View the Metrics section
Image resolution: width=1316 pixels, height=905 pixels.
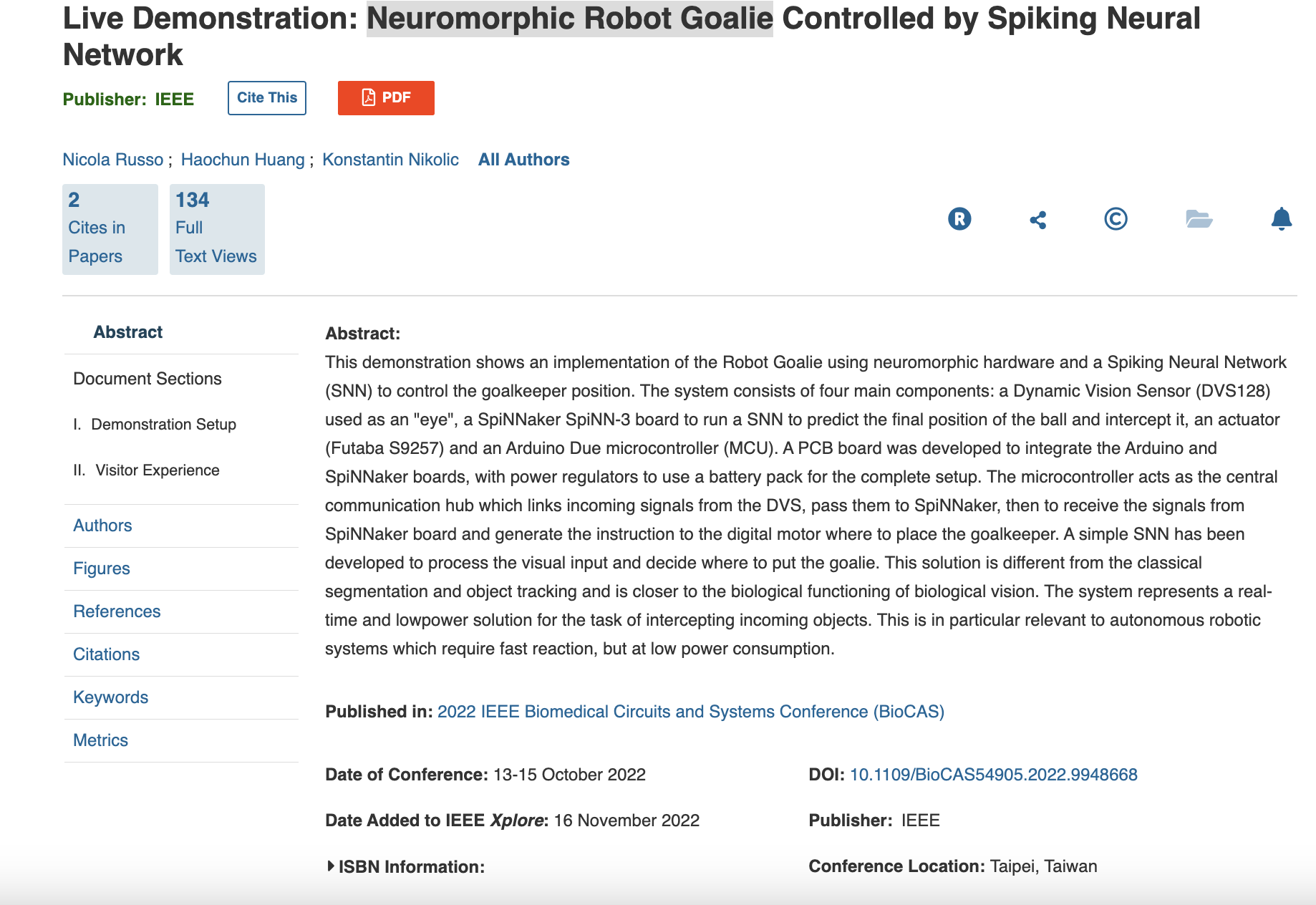101,740
